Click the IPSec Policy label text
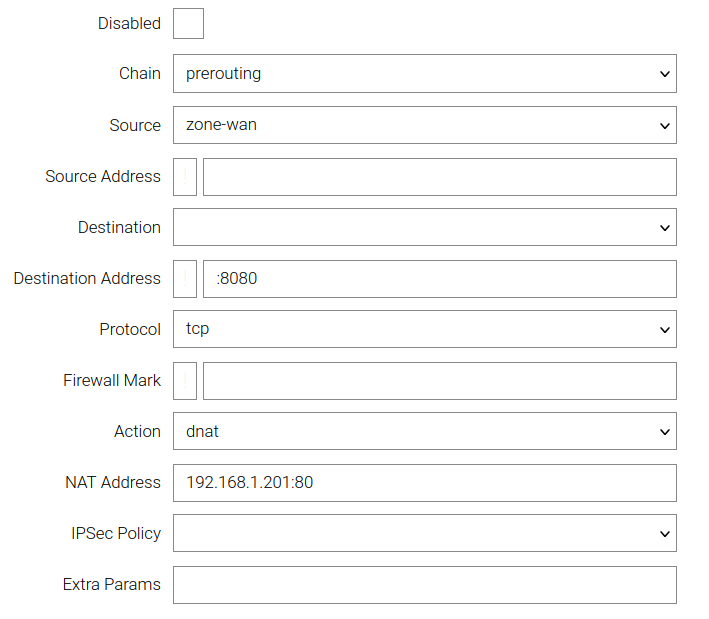The width and height of the screenshot is (709, 619). (x=110, y=533)
